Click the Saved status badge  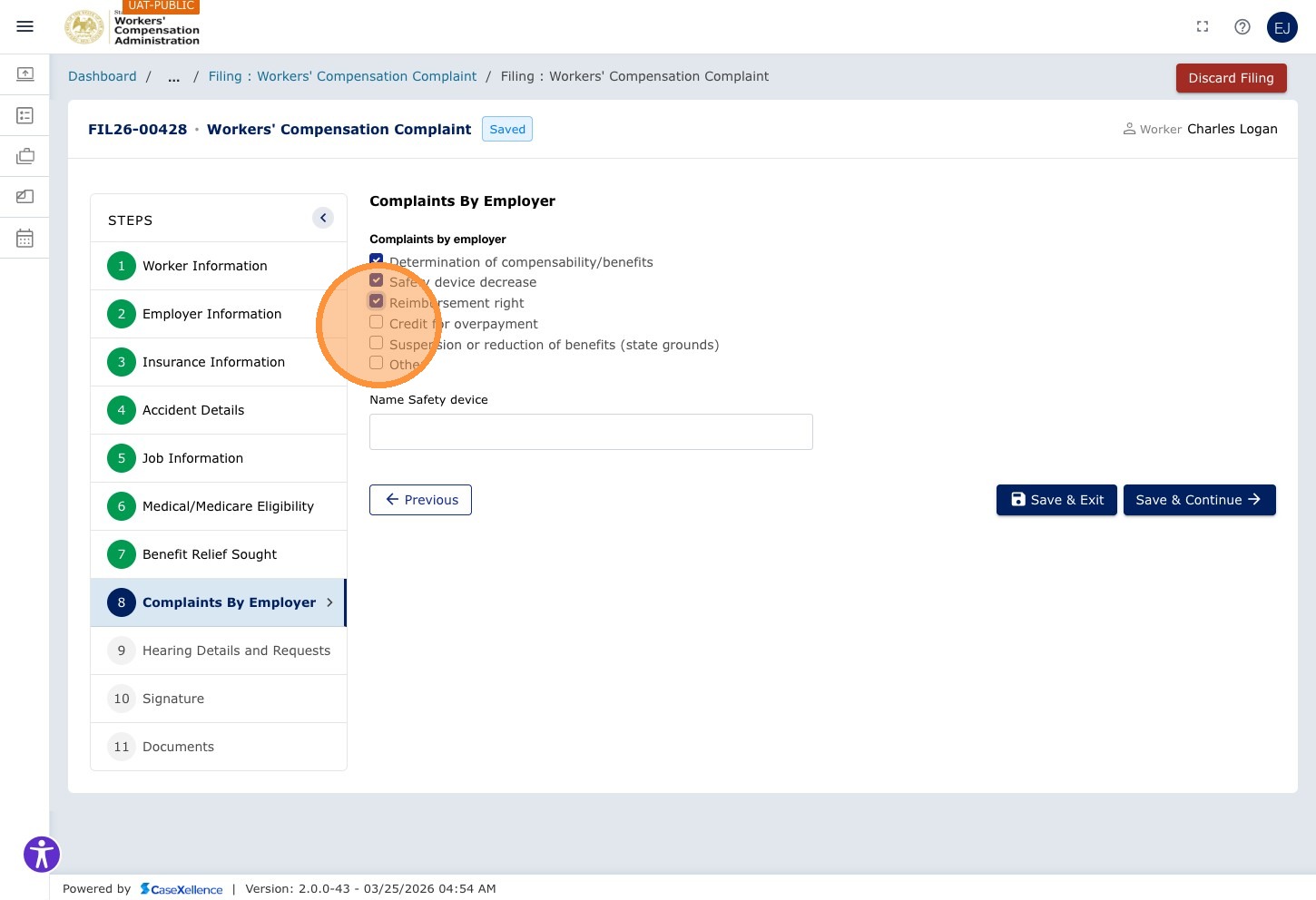(507, 129)
